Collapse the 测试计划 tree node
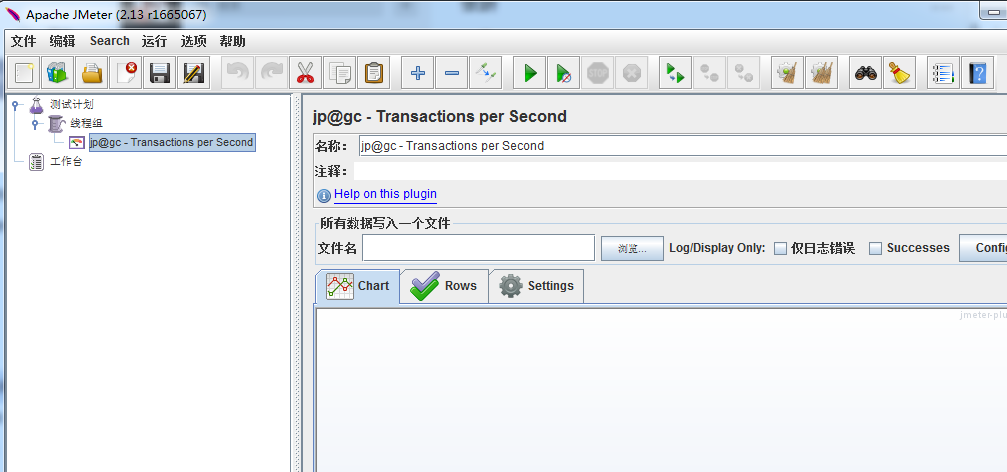The width and height of the screenshot is (1007, 472). (x=16, y=104)
